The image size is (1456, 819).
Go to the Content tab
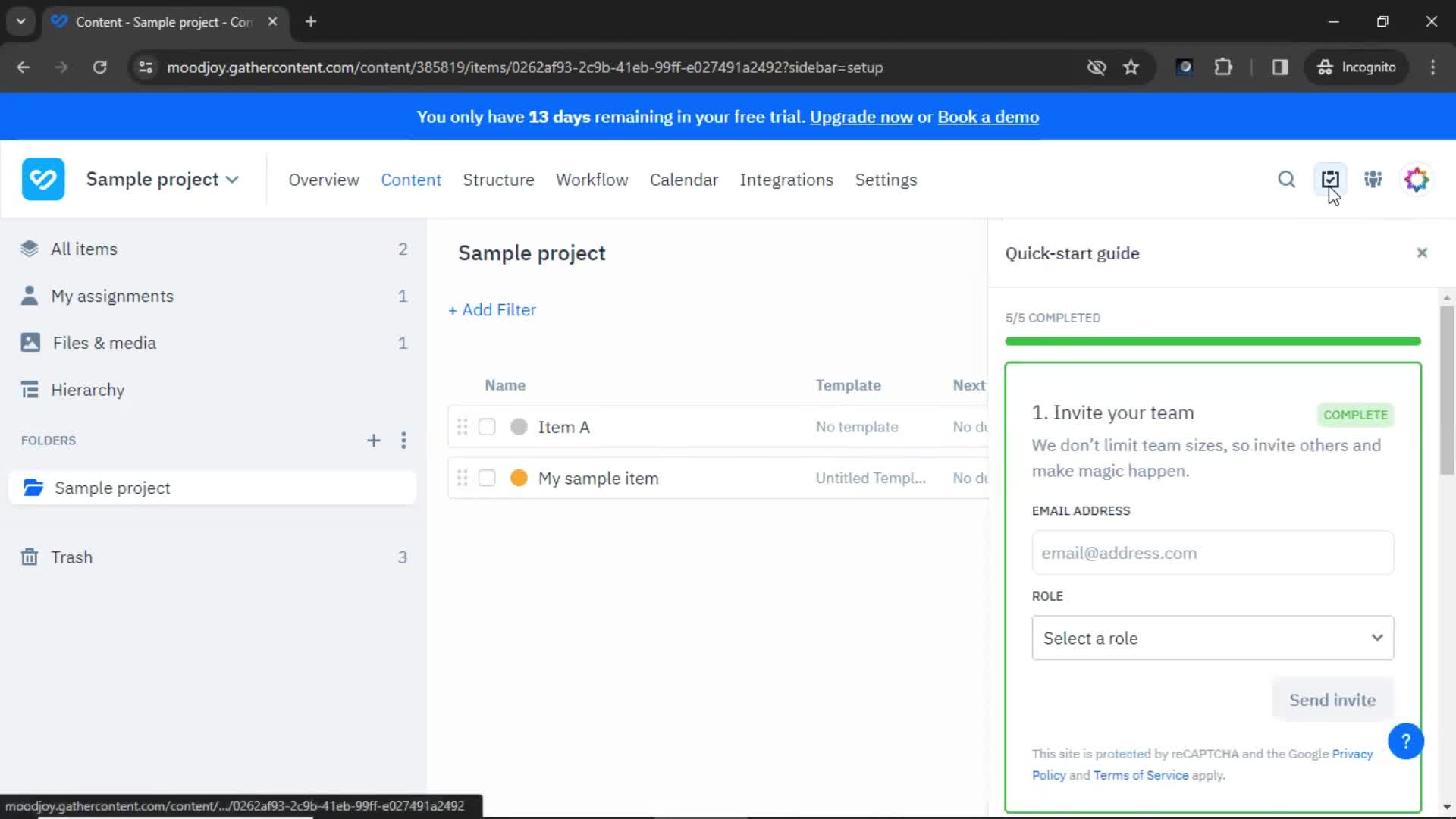[x=411, y=180]
